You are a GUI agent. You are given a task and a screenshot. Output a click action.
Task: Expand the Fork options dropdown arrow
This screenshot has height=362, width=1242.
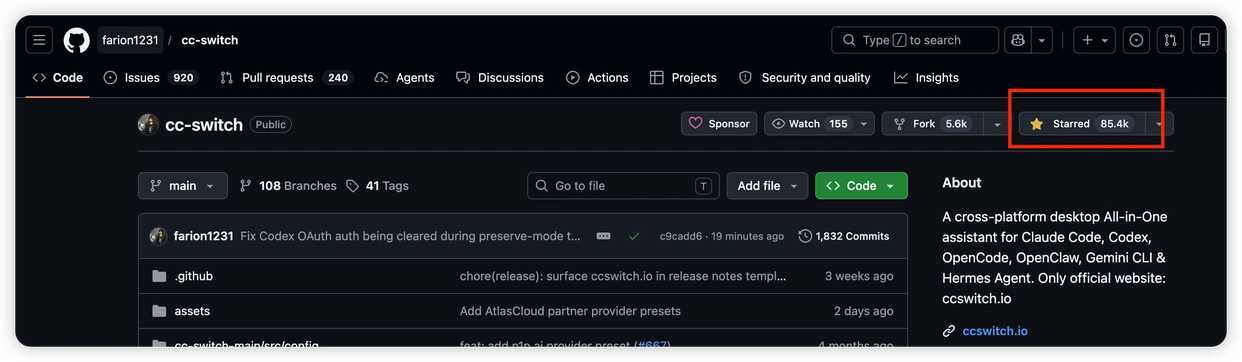point(996,123)
